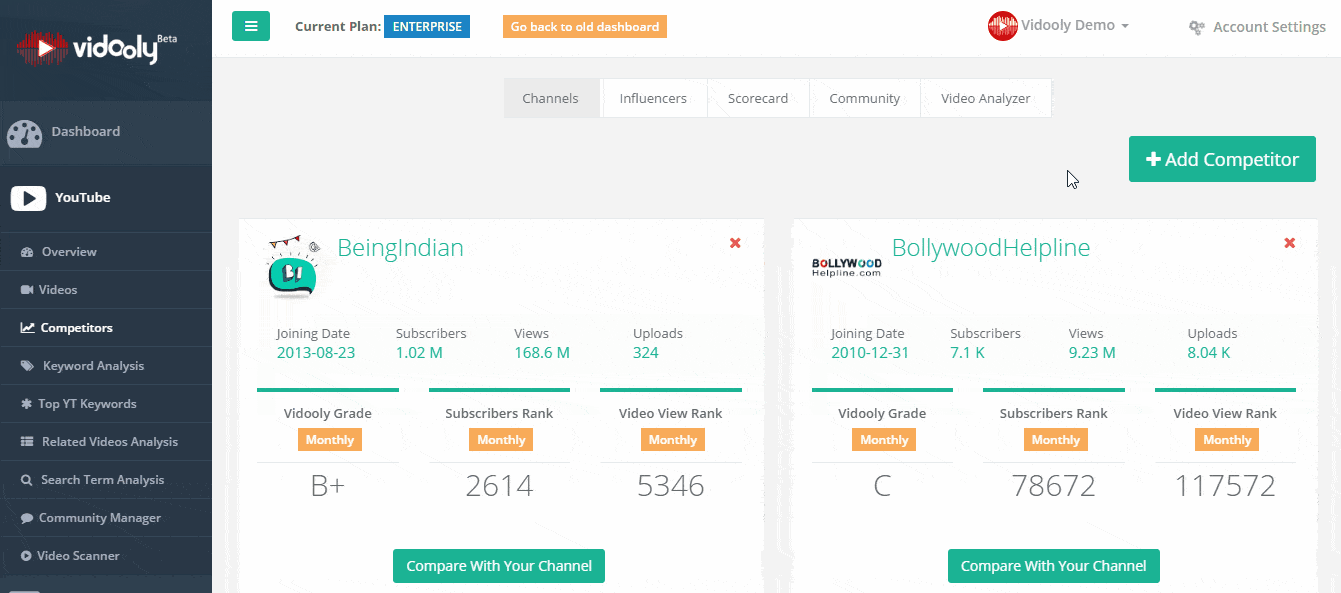Click the ENTERPRISE plan badge
Screen dimensions: 1341x593
coord(427,27)
